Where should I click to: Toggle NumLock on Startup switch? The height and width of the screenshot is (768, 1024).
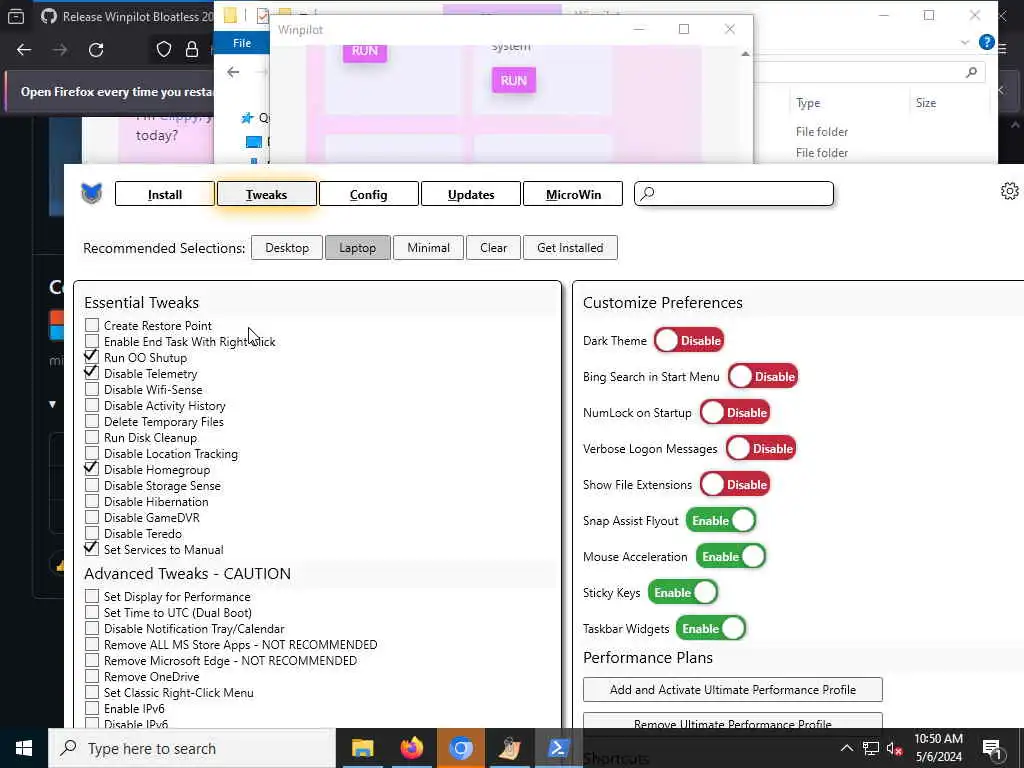[735, 412]
